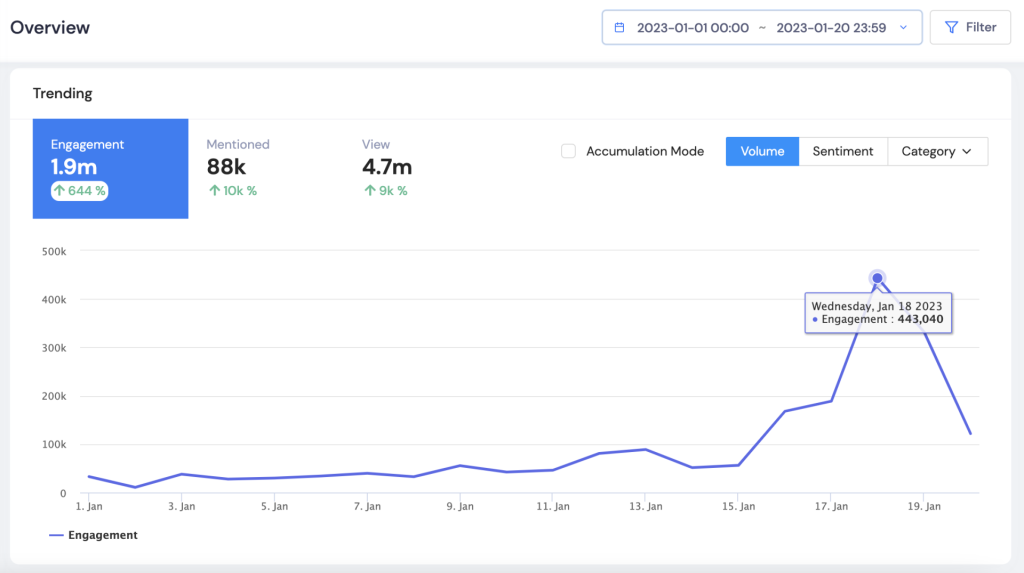Toggle the Engagement series legend label

point(103,535)
